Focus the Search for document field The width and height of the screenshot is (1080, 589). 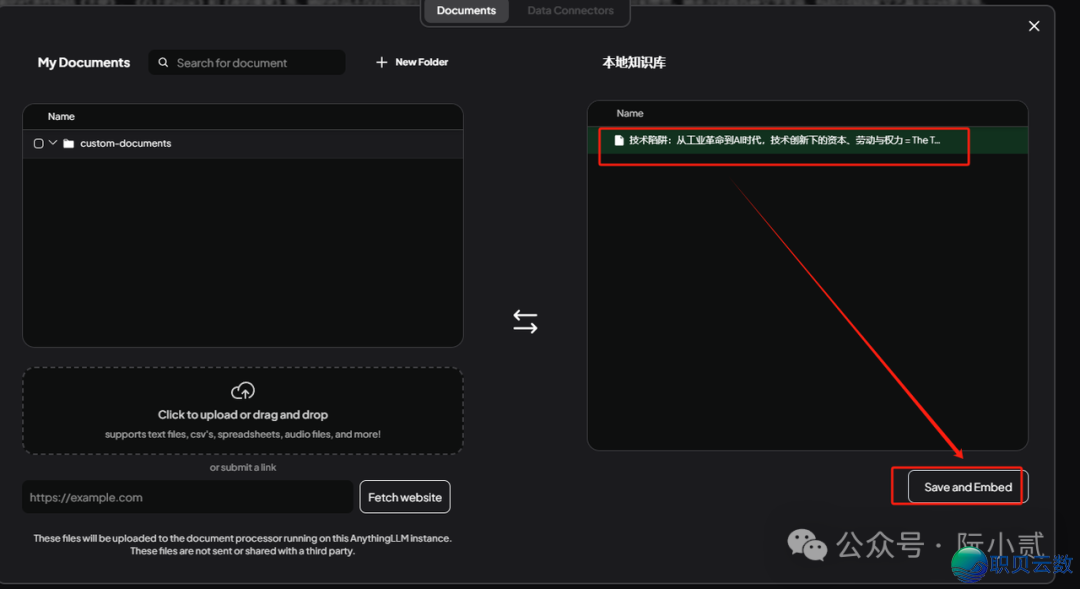click(x=255, y=63)
